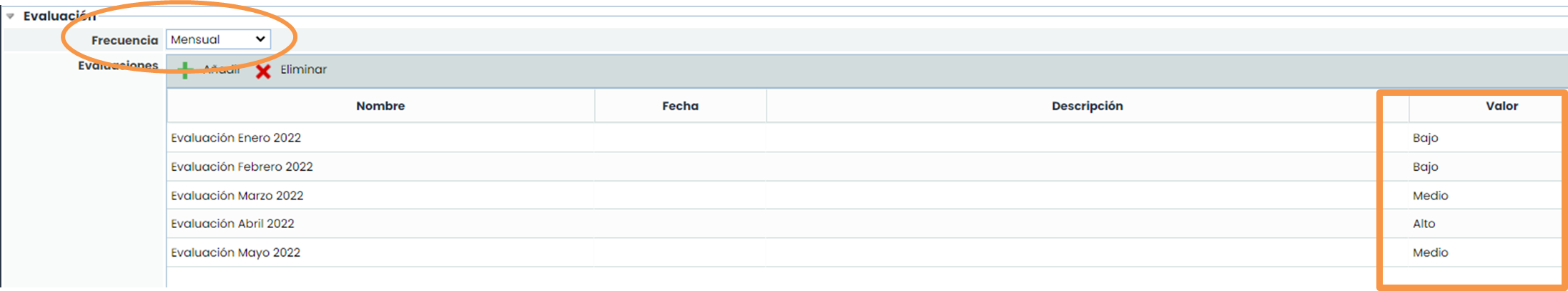Select the Evaluación Enero 2022 row
Image resolution: width=1568 pixels, height=291 pixels.
pyautogui.click(x=236, y=138)
